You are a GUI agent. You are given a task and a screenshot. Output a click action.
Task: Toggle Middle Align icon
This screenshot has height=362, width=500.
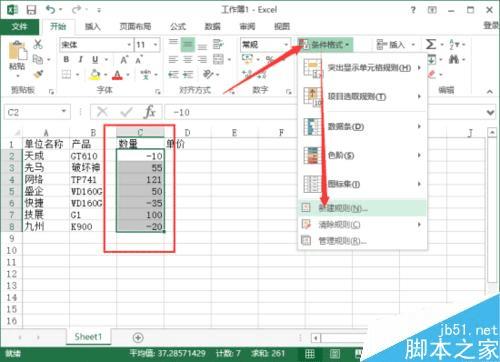[188, 45]
